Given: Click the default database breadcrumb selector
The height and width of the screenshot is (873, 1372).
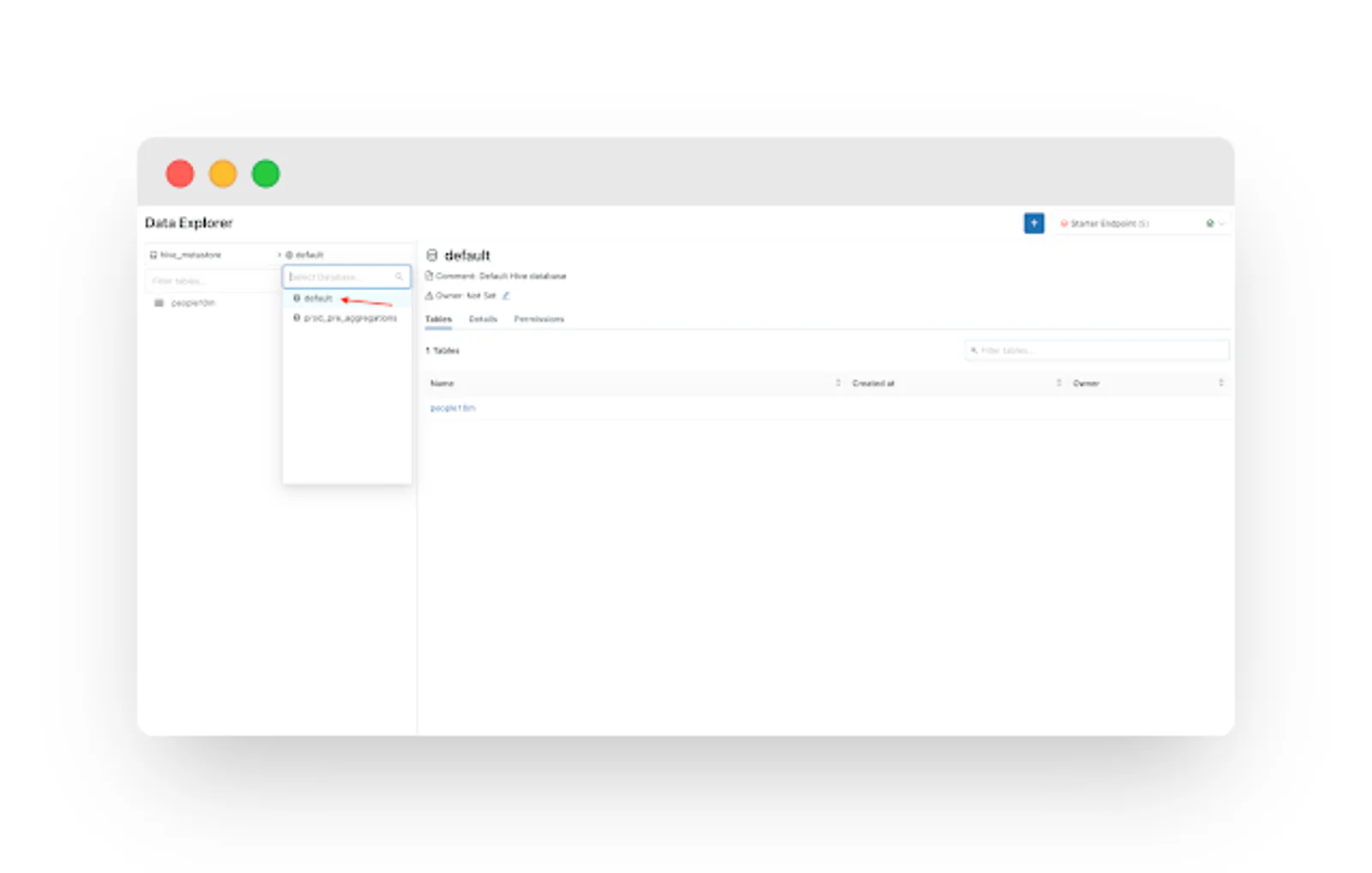Looking at the screenshot, I should (304, 255).
